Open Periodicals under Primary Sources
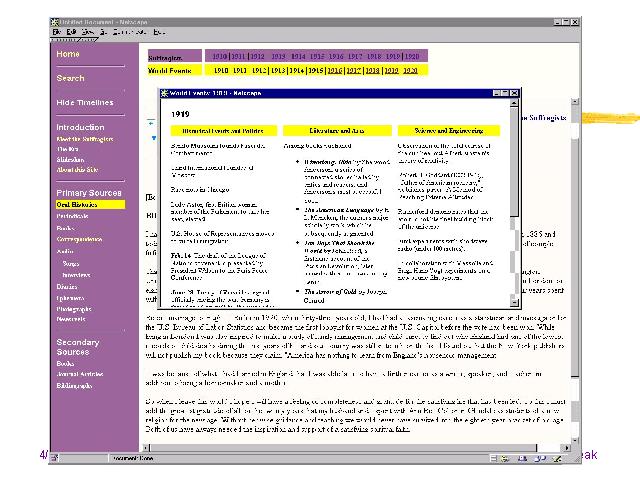 point(72,216)
